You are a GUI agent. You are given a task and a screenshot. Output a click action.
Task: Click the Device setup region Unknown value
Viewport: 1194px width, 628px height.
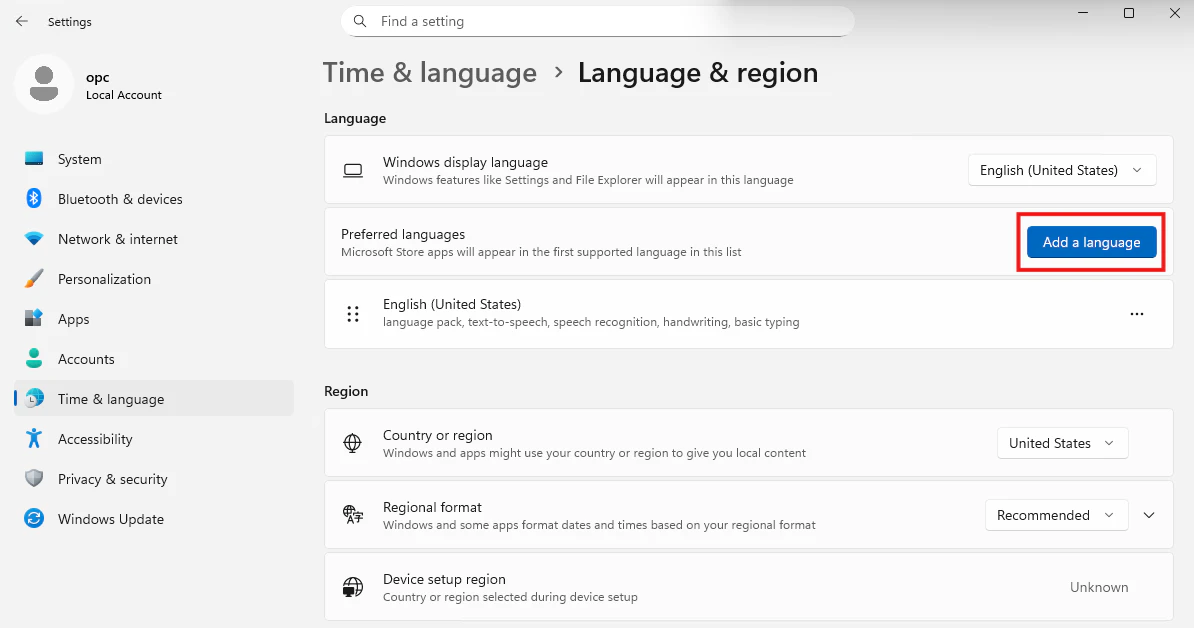click(1099, 587)
